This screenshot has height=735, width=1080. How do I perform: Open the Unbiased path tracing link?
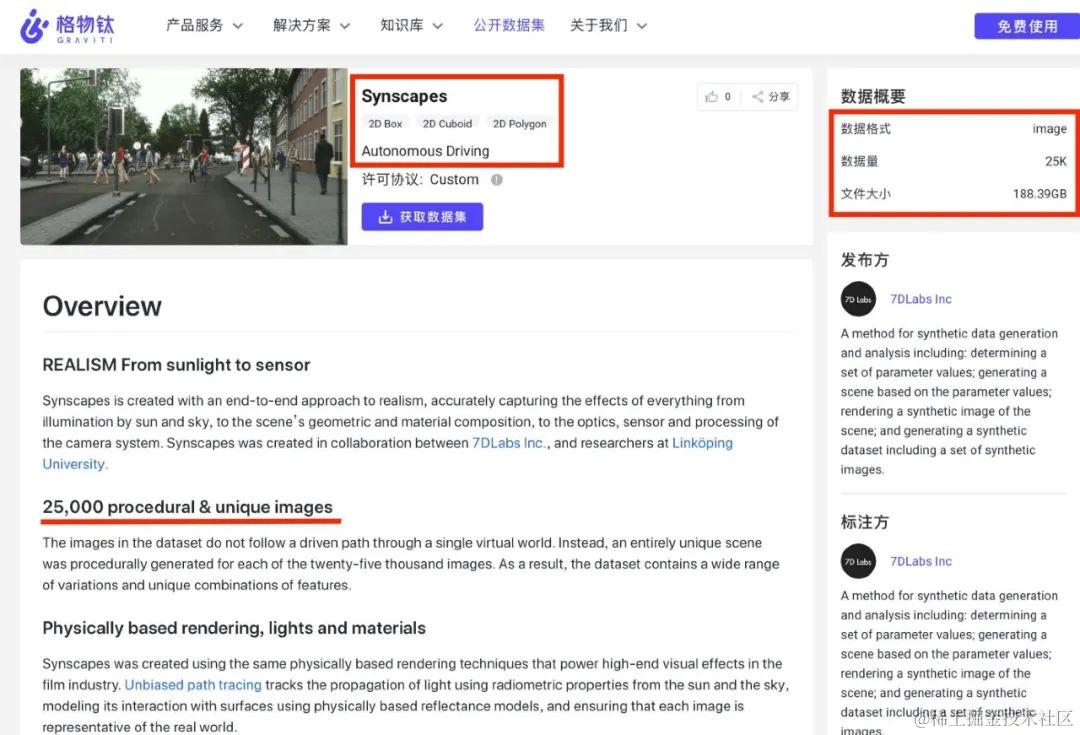(x=193, y=685)
